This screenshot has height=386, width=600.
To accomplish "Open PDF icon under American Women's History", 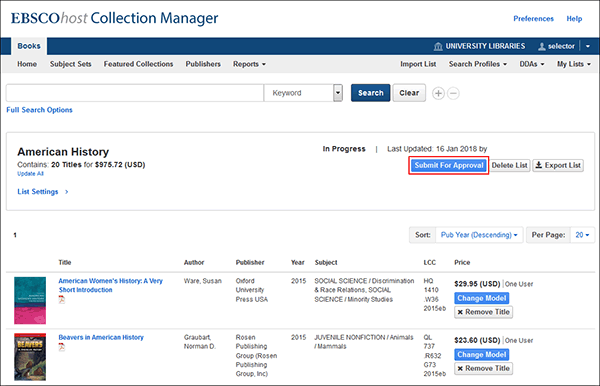I will click(62, 300).
